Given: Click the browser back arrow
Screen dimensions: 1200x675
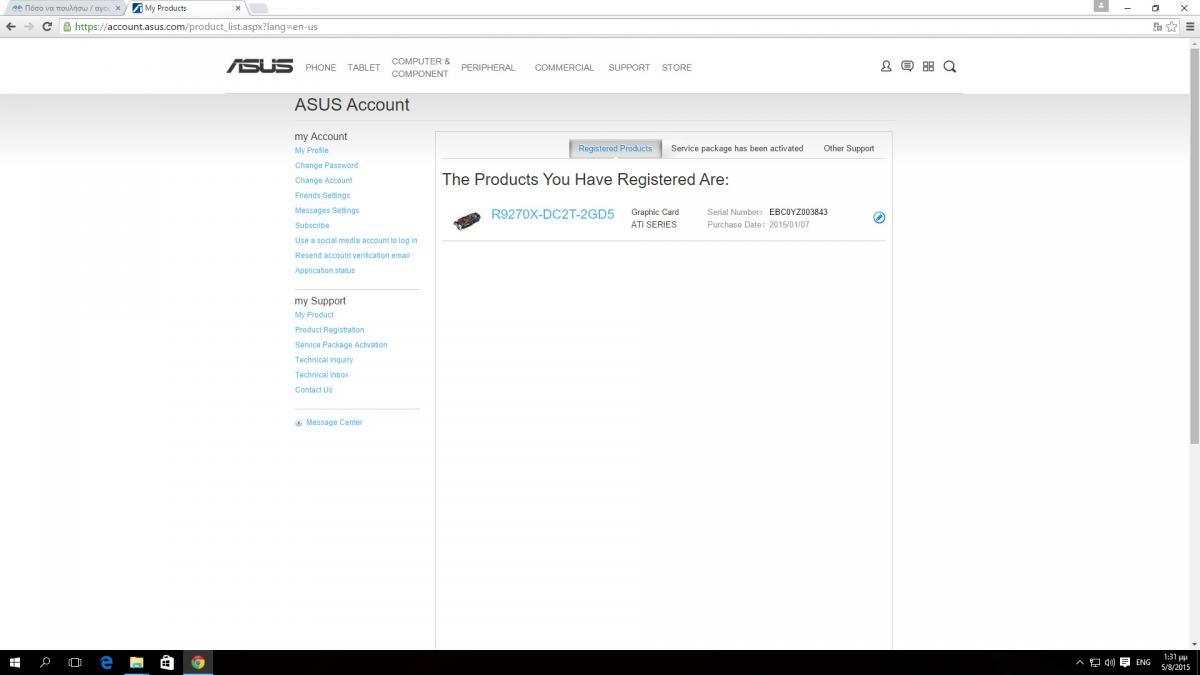Looking at the screenshot, I should point(11,27).
